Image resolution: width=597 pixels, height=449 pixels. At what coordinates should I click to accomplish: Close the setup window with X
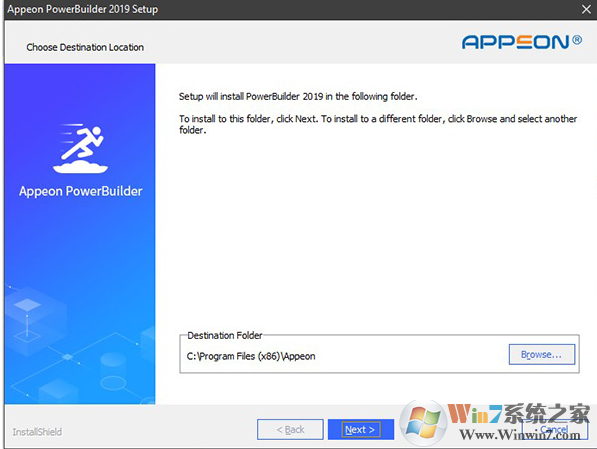[x=586, y=9]
